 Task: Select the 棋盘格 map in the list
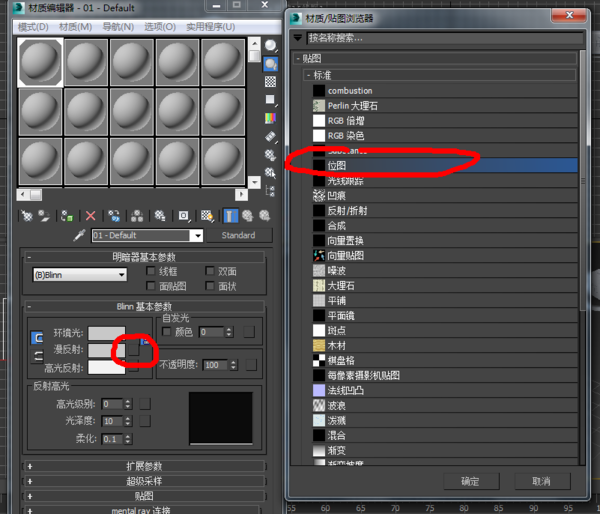(x=445, y=360)
